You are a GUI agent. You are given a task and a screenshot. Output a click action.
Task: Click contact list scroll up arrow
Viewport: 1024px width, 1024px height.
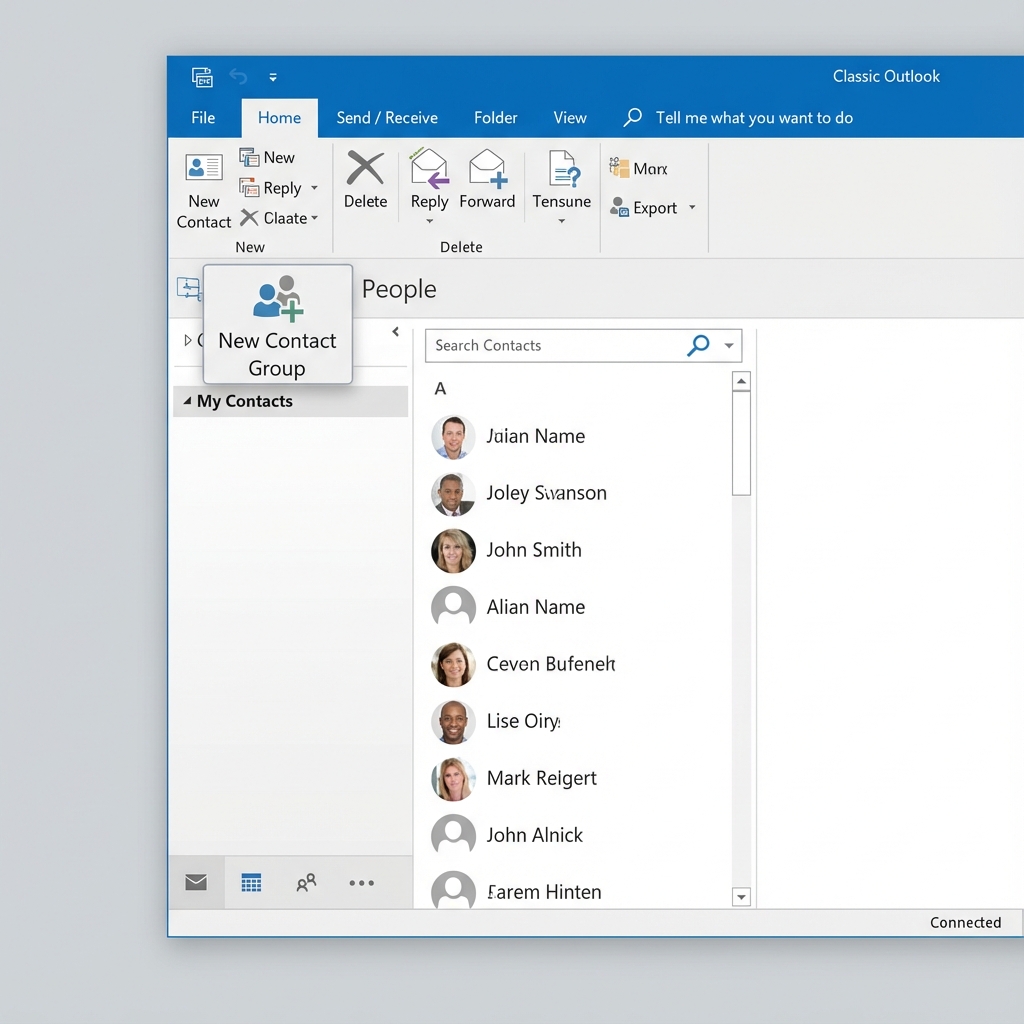point(741,381)
